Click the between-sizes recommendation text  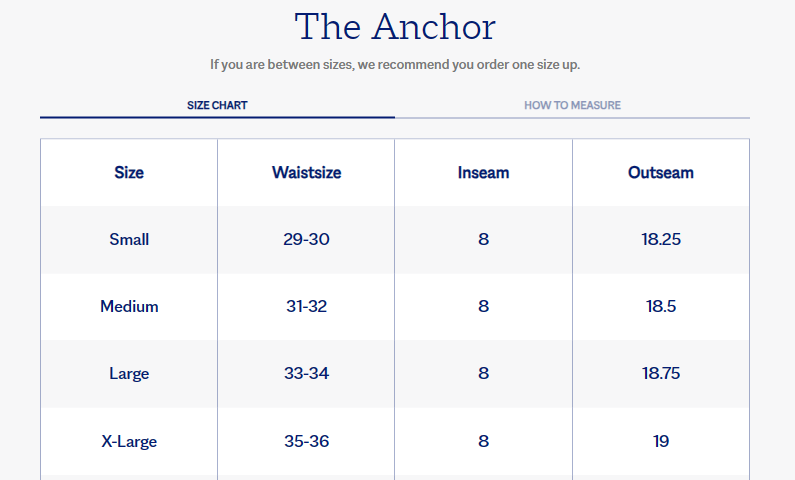(x=395, y=65)
